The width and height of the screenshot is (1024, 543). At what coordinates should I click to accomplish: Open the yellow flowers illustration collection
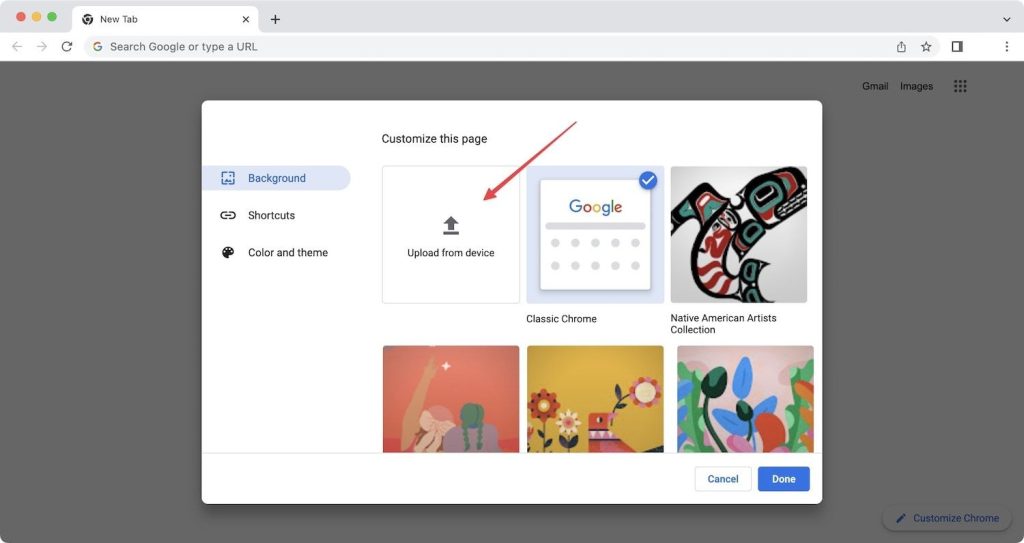[x=595, y=399]
